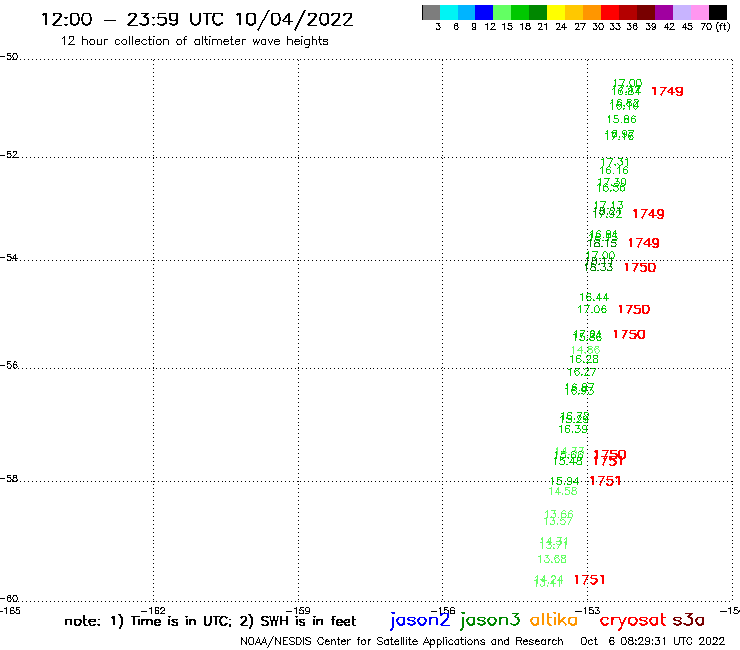Select the dark blue legend swatch
The image size is (740, 650).
[x=484, y=12]
